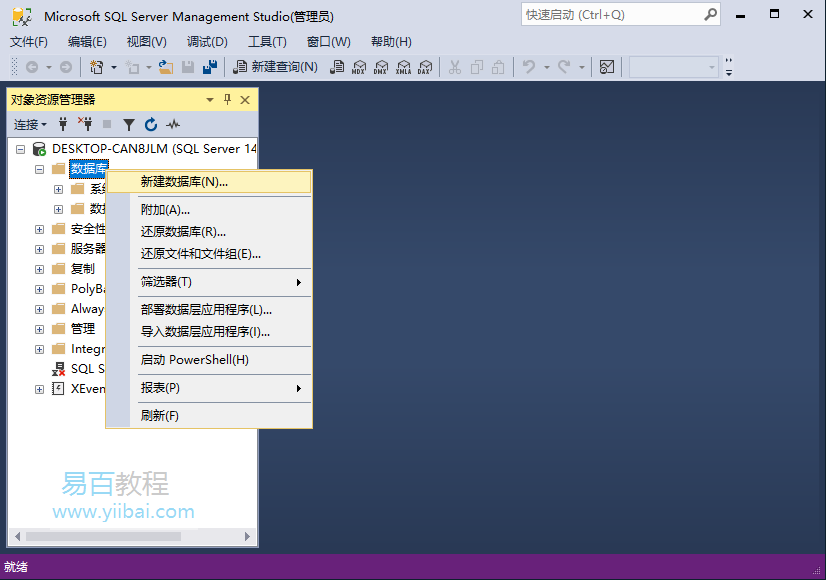Click the XMLA query toolbar icon

403,67
